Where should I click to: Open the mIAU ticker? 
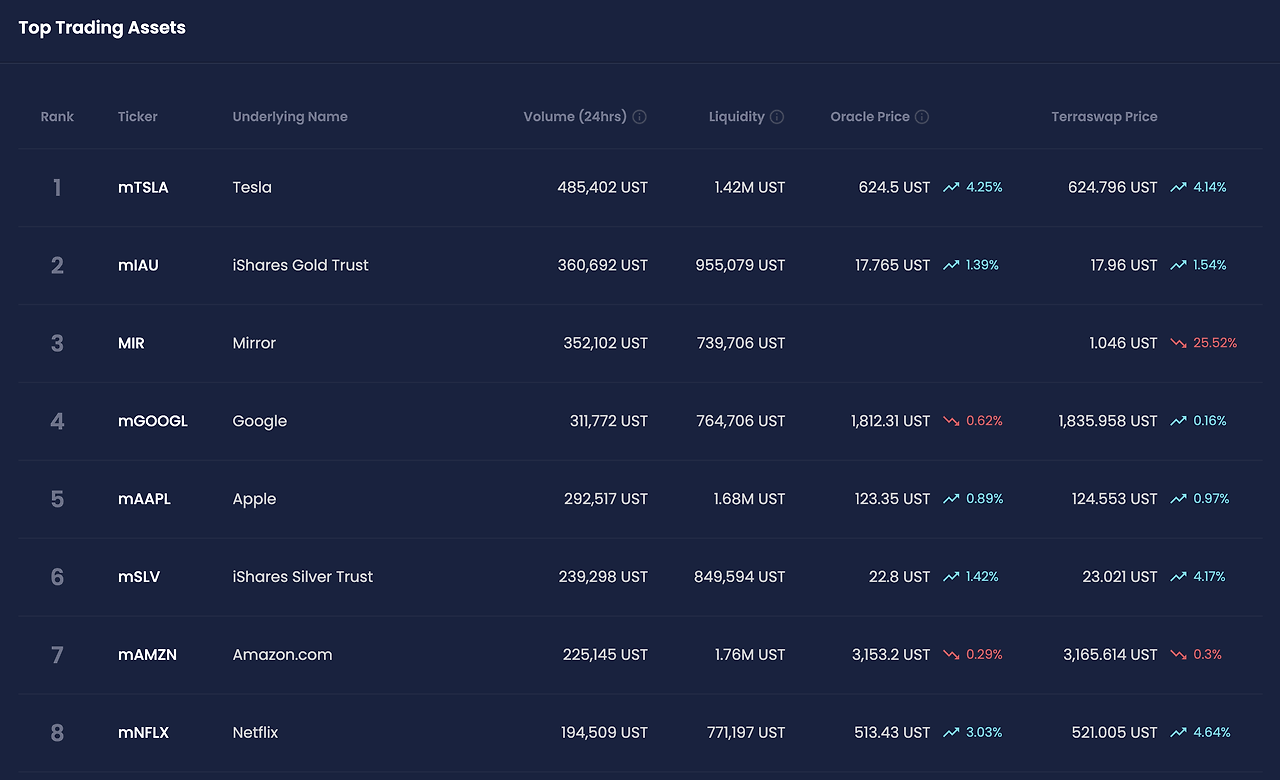pyautogui.click(x=138, y=265)
